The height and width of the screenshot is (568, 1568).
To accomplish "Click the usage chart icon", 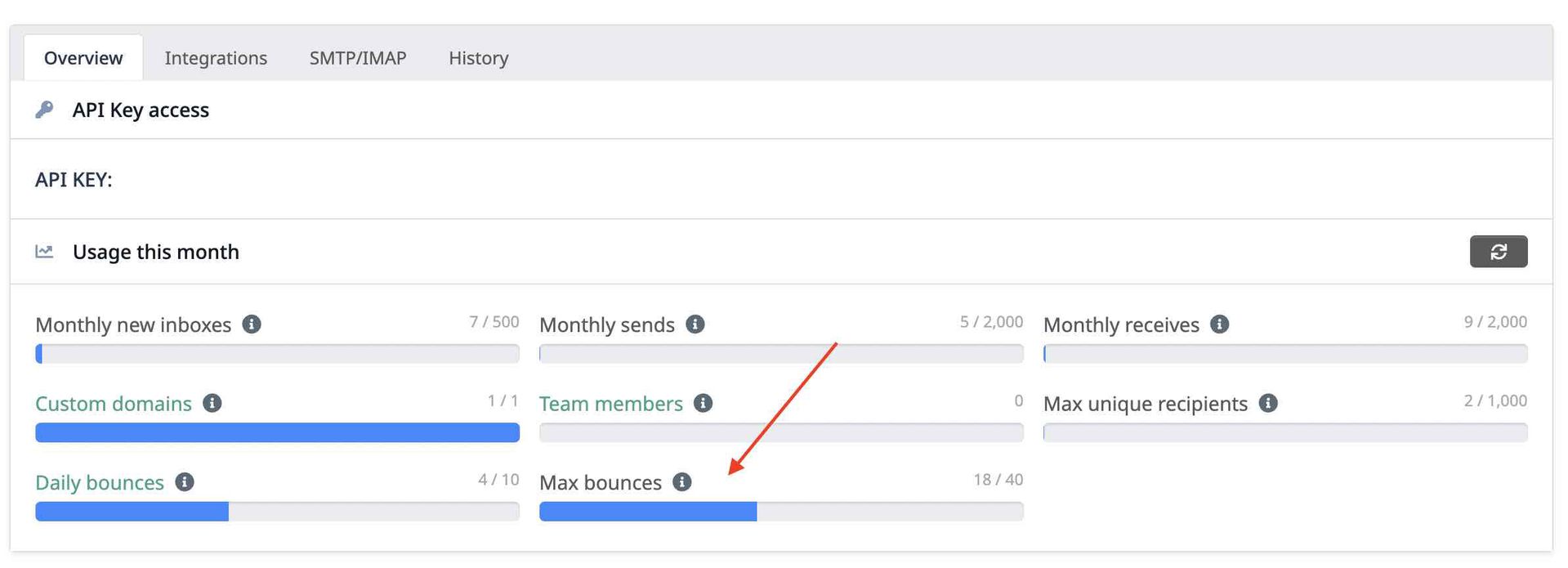I will click(x=45, y=252).
